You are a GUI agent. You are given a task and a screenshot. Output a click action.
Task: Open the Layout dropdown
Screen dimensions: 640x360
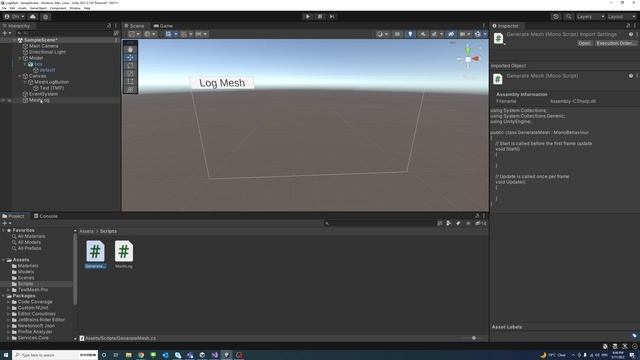pos(622,17)
